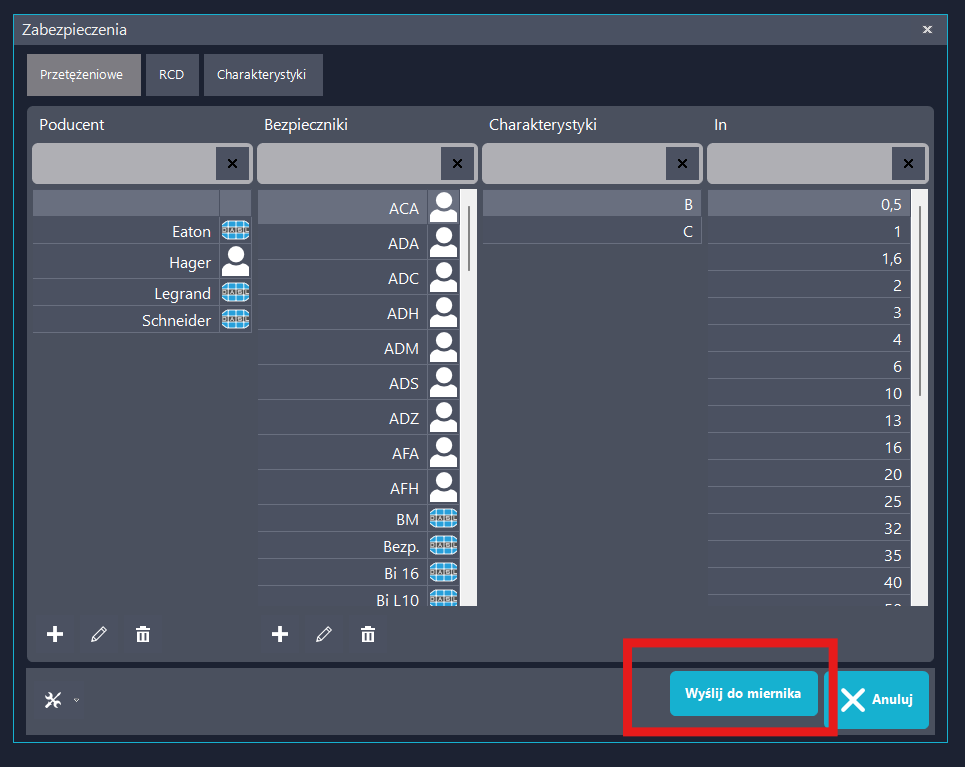The image size is (965, 767).
Task: Add a new fuse with plus icon
Action: pyautogui.click(x=280, y=634)
